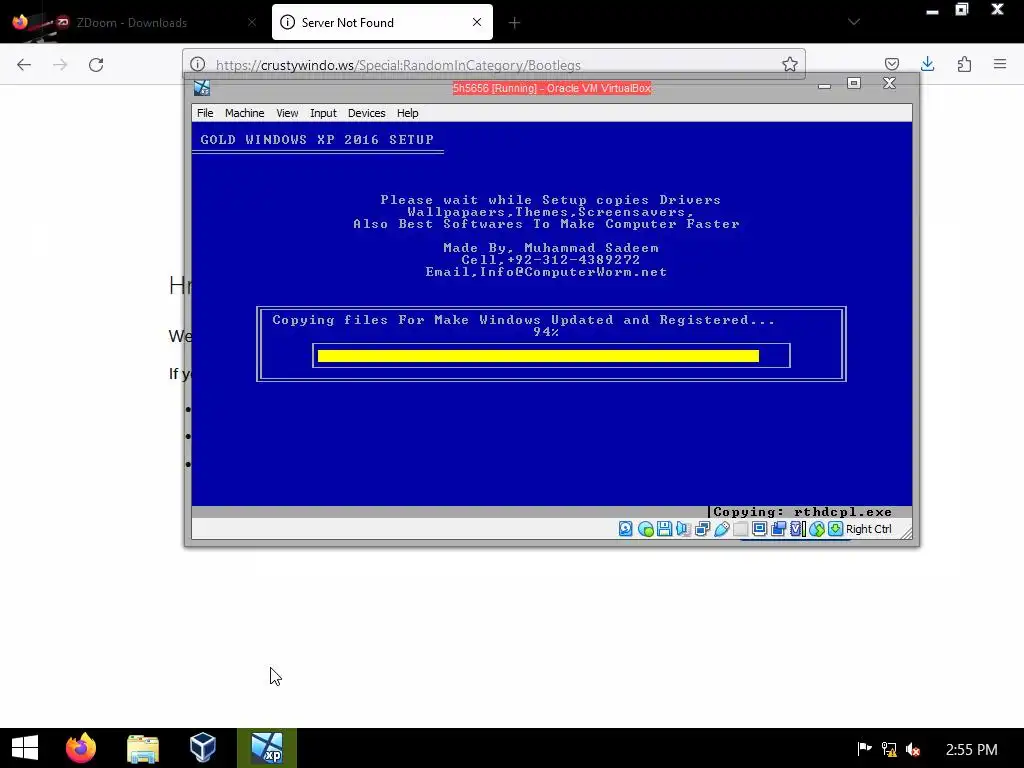Click the audio indicator icon in VirtualBox
The width and height of the screenshot is (1024, 768).
click(x=683, y=529)
